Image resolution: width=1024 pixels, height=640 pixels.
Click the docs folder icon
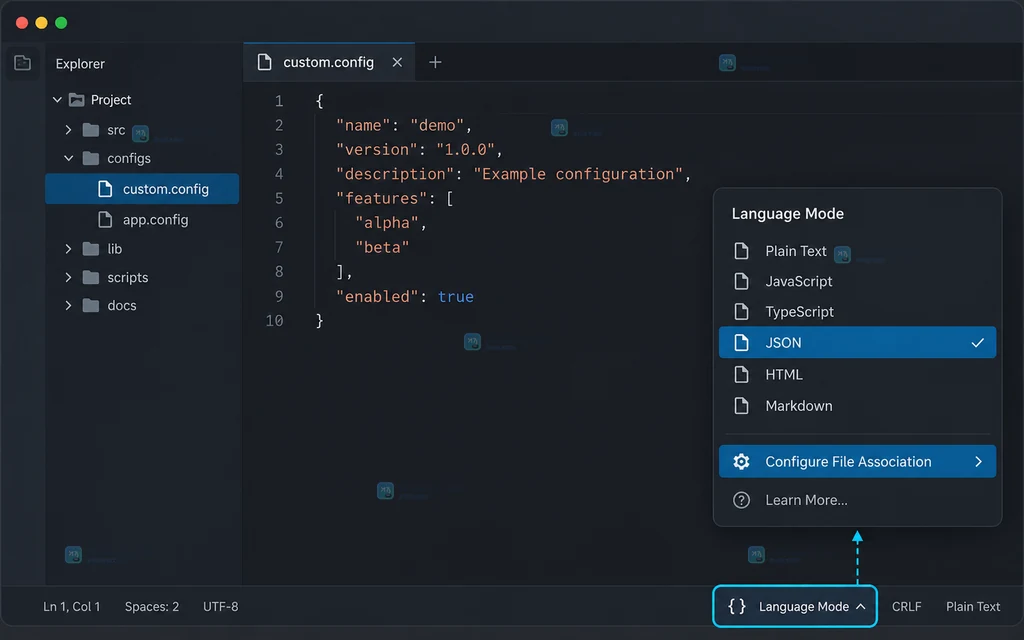[x=91, y=306]
